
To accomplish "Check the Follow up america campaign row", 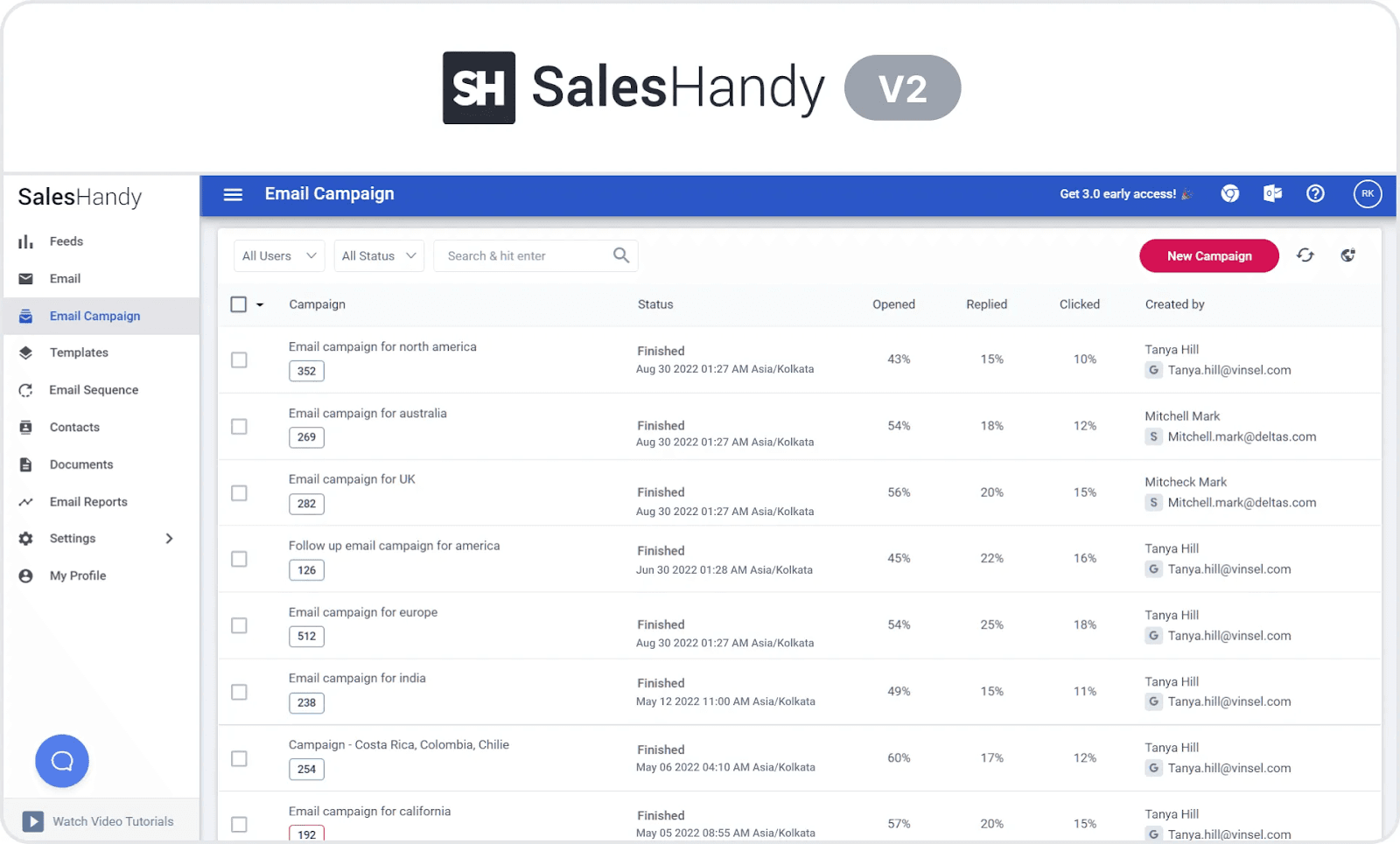I will tap(239, 559).
